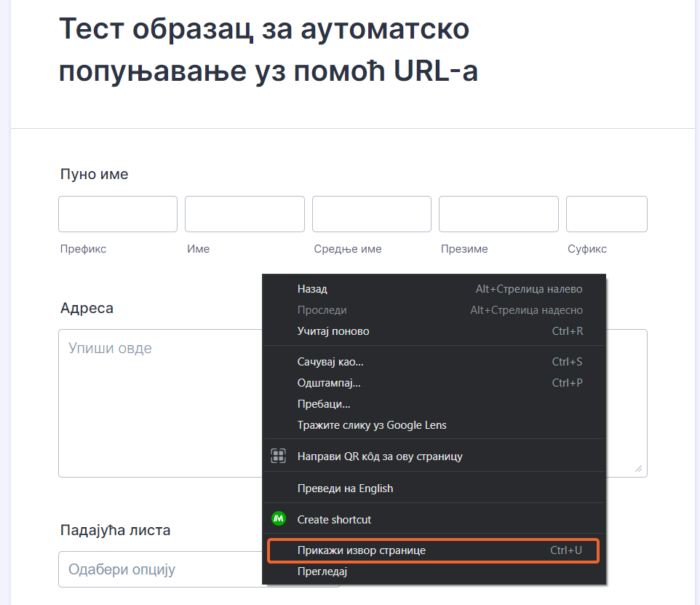Click the QR code icon in context menu
This screenshot has height=605, width=700.
pyautogui.click(x=279, y=456)
